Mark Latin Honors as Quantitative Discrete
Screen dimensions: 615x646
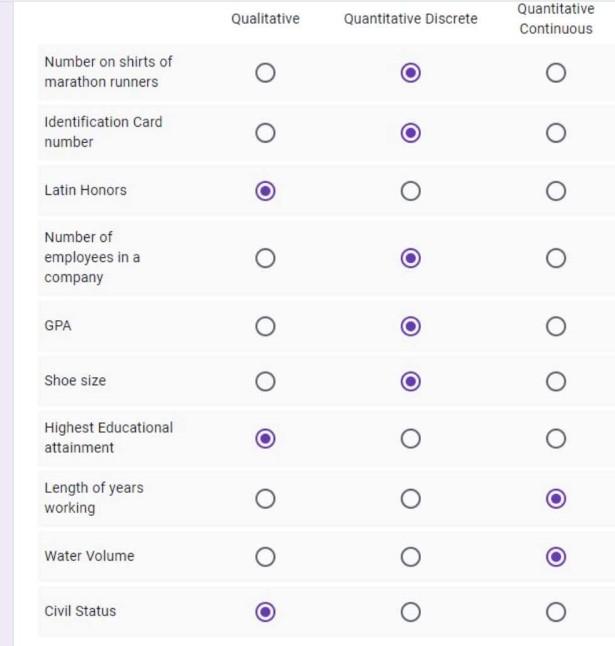point(410,191)
